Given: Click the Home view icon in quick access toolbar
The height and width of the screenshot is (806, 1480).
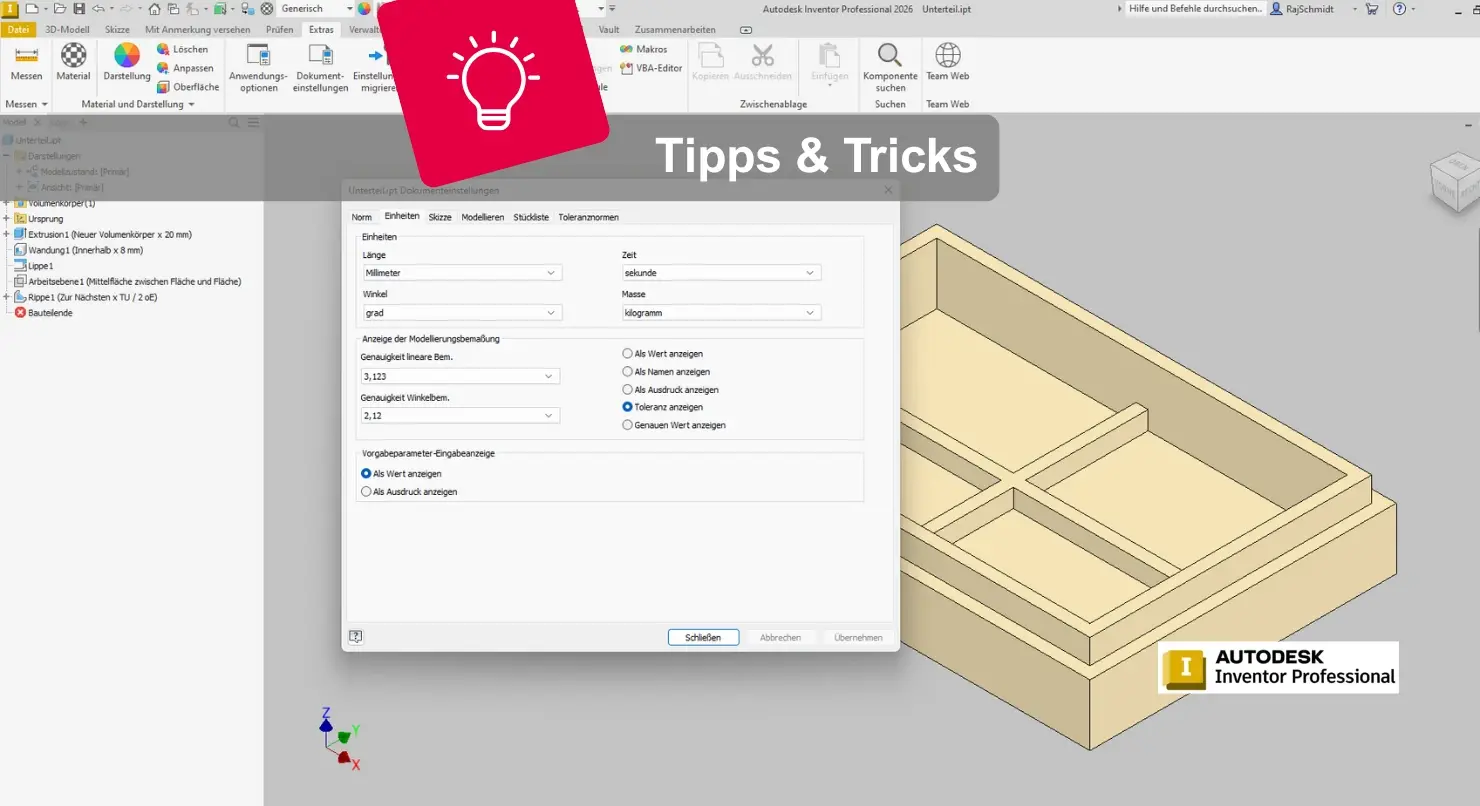Looking at the screenshot, I should (x=154, y=9).
